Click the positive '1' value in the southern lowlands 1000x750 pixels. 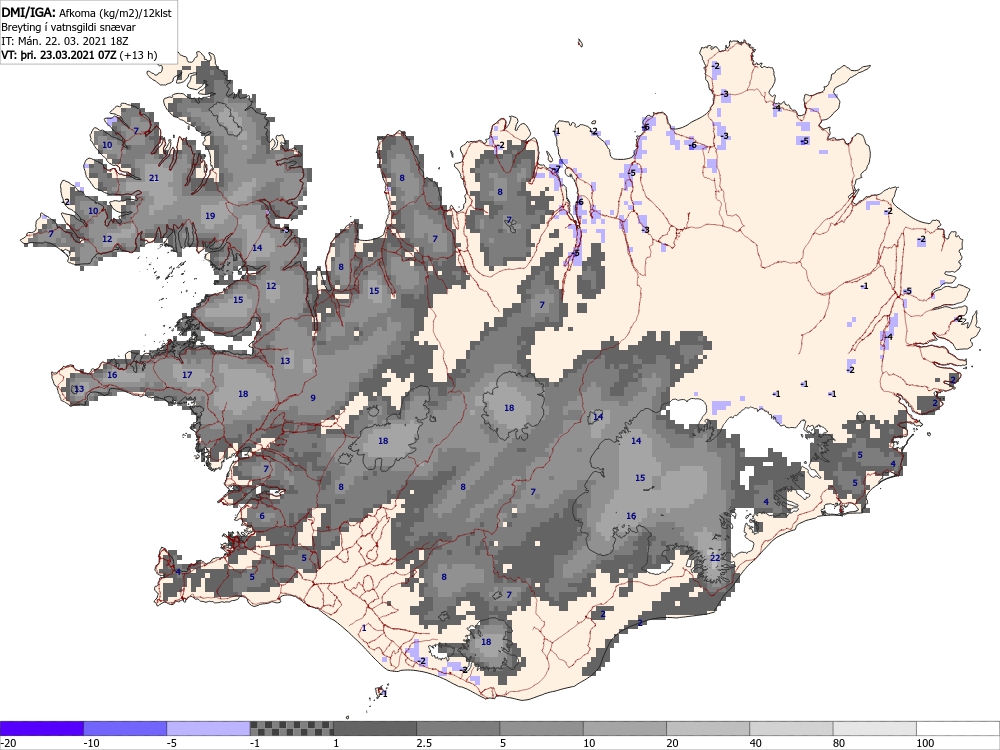364,628
